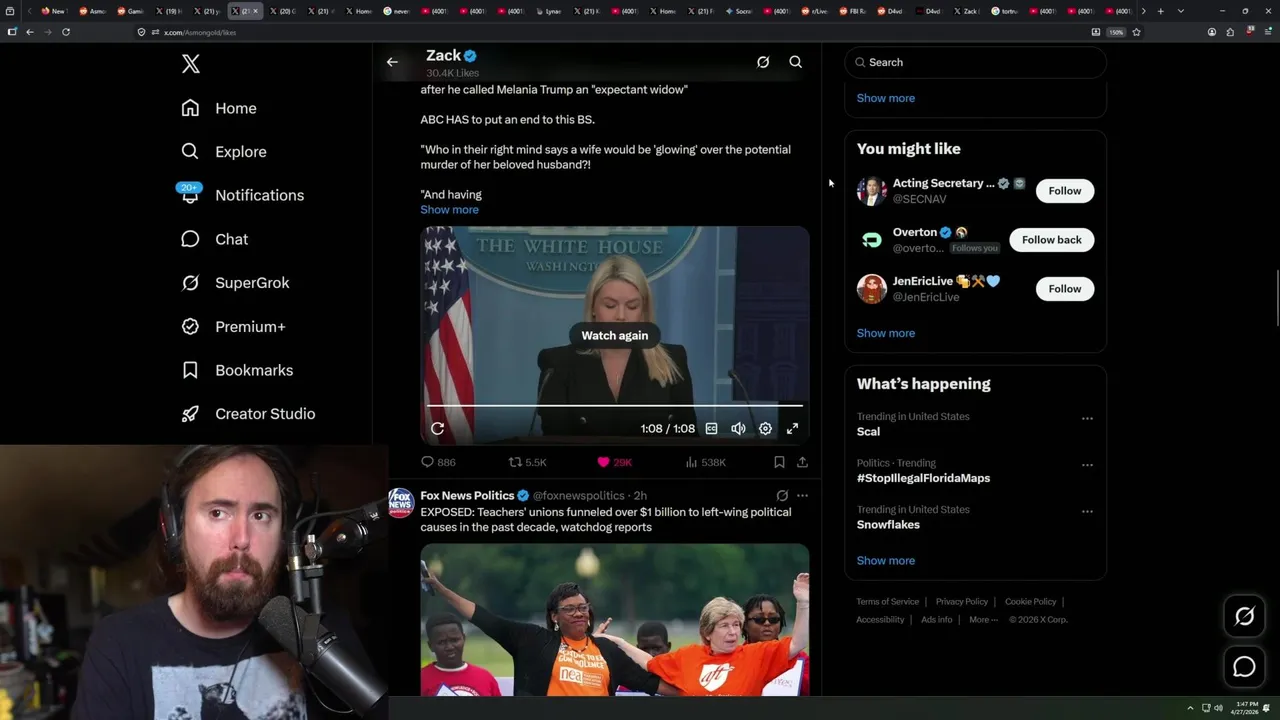Open options for #StopIllegalFloridaMaps trend

pos(1087,465)
